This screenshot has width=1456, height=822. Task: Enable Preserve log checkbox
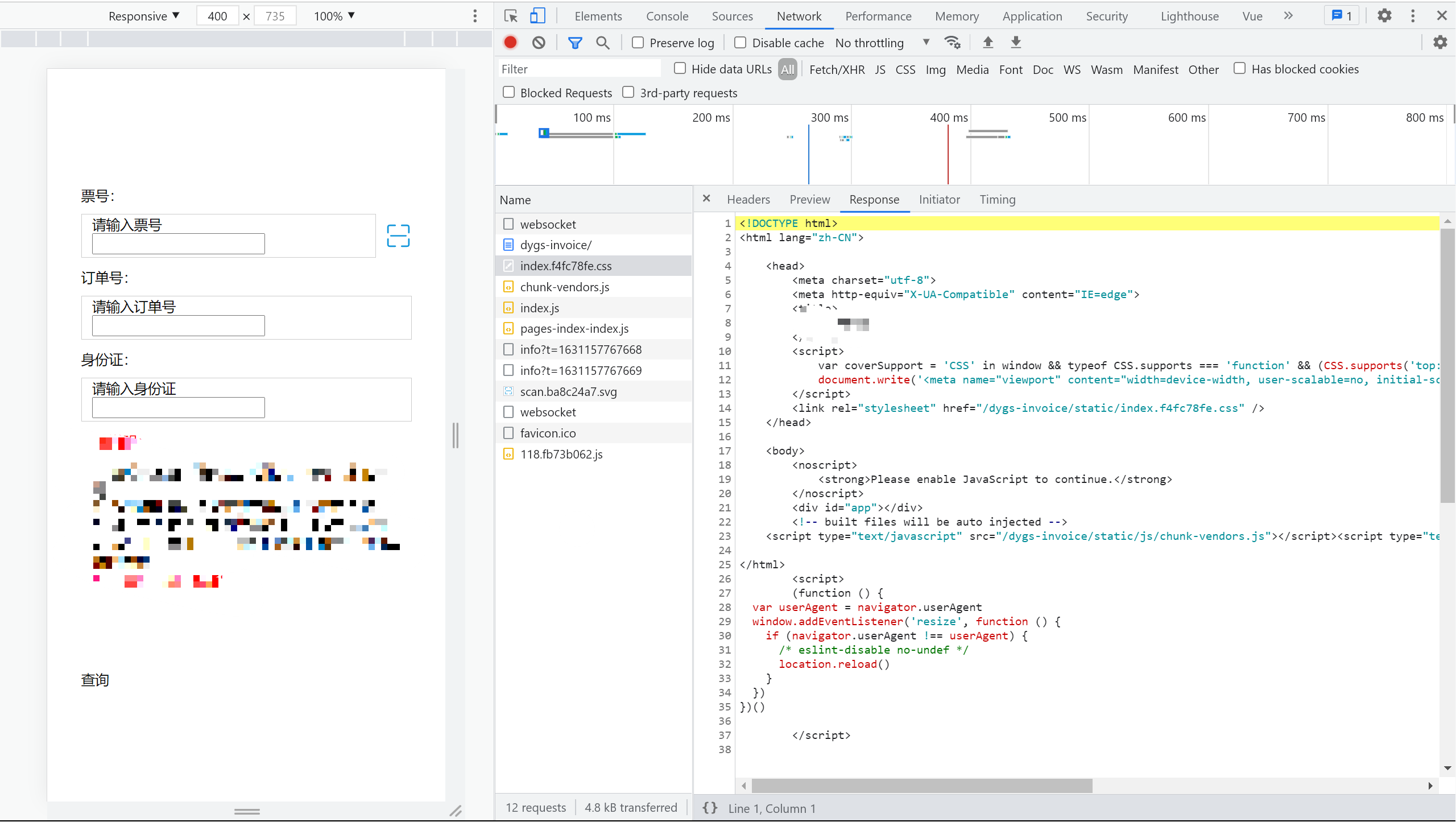(x=638, y=43)
